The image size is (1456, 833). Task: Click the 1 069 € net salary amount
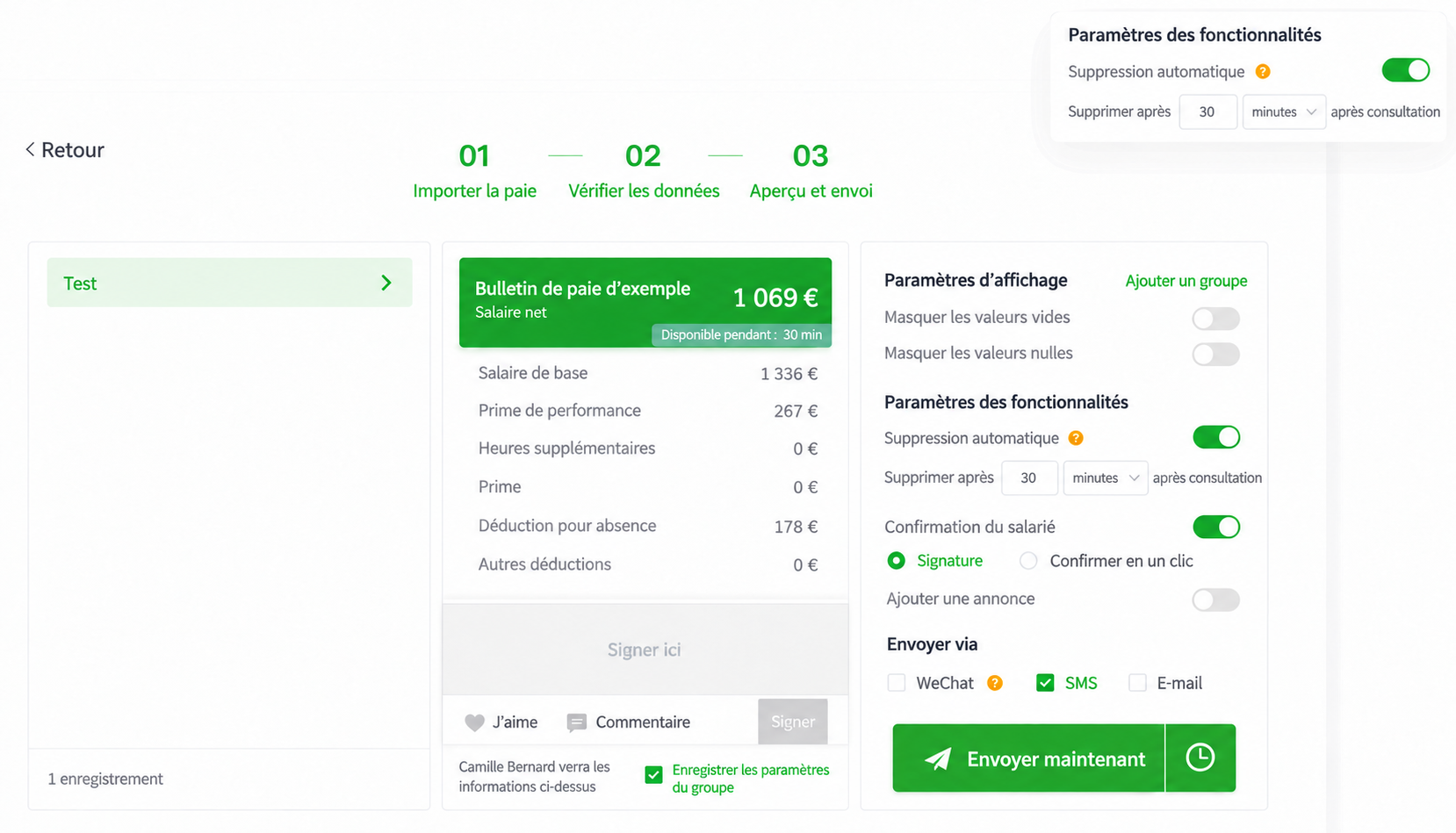(x=775, y=298)
